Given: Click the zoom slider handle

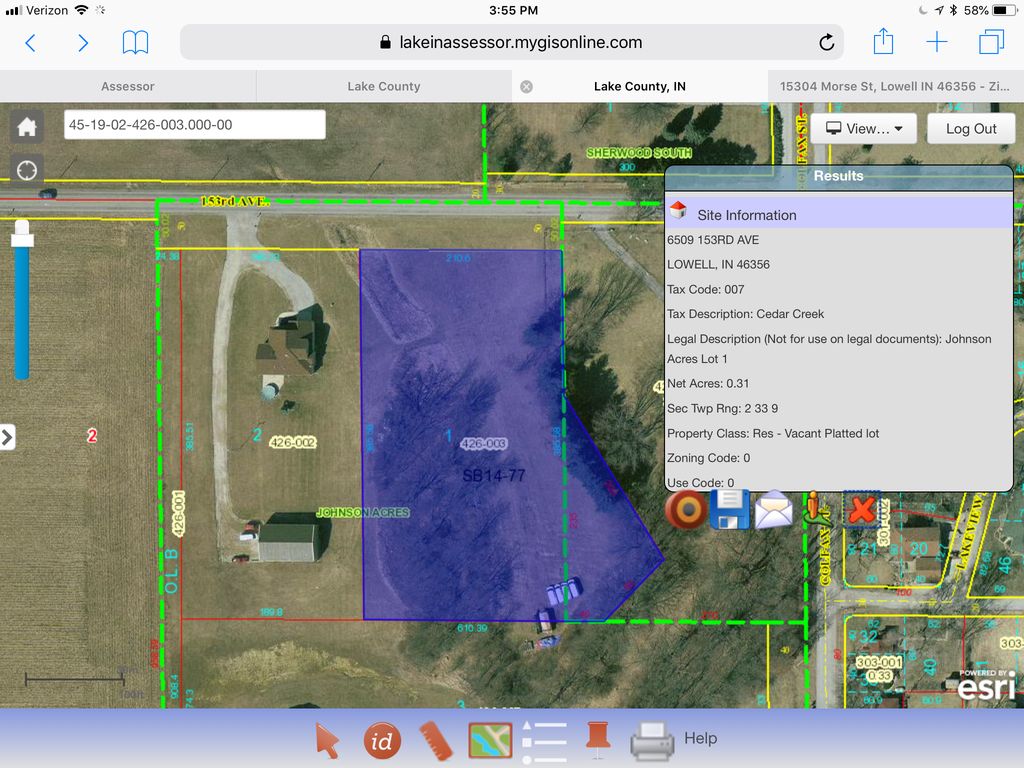Looking at the screenshot, I should [x=22, y=236].
